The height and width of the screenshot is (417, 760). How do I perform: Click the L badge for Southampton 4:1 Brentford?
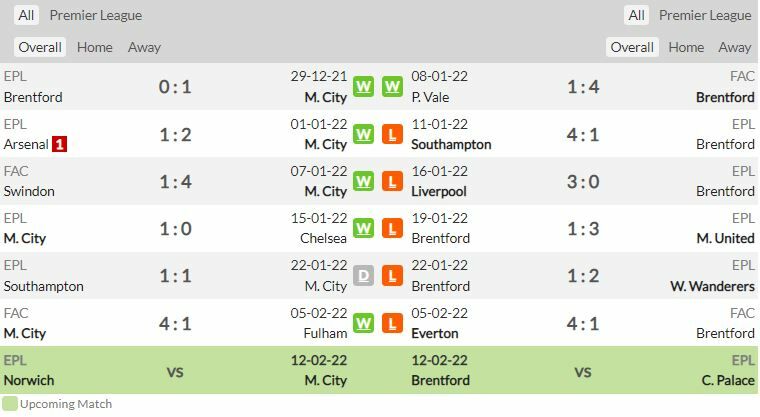[x=392, y=134]
